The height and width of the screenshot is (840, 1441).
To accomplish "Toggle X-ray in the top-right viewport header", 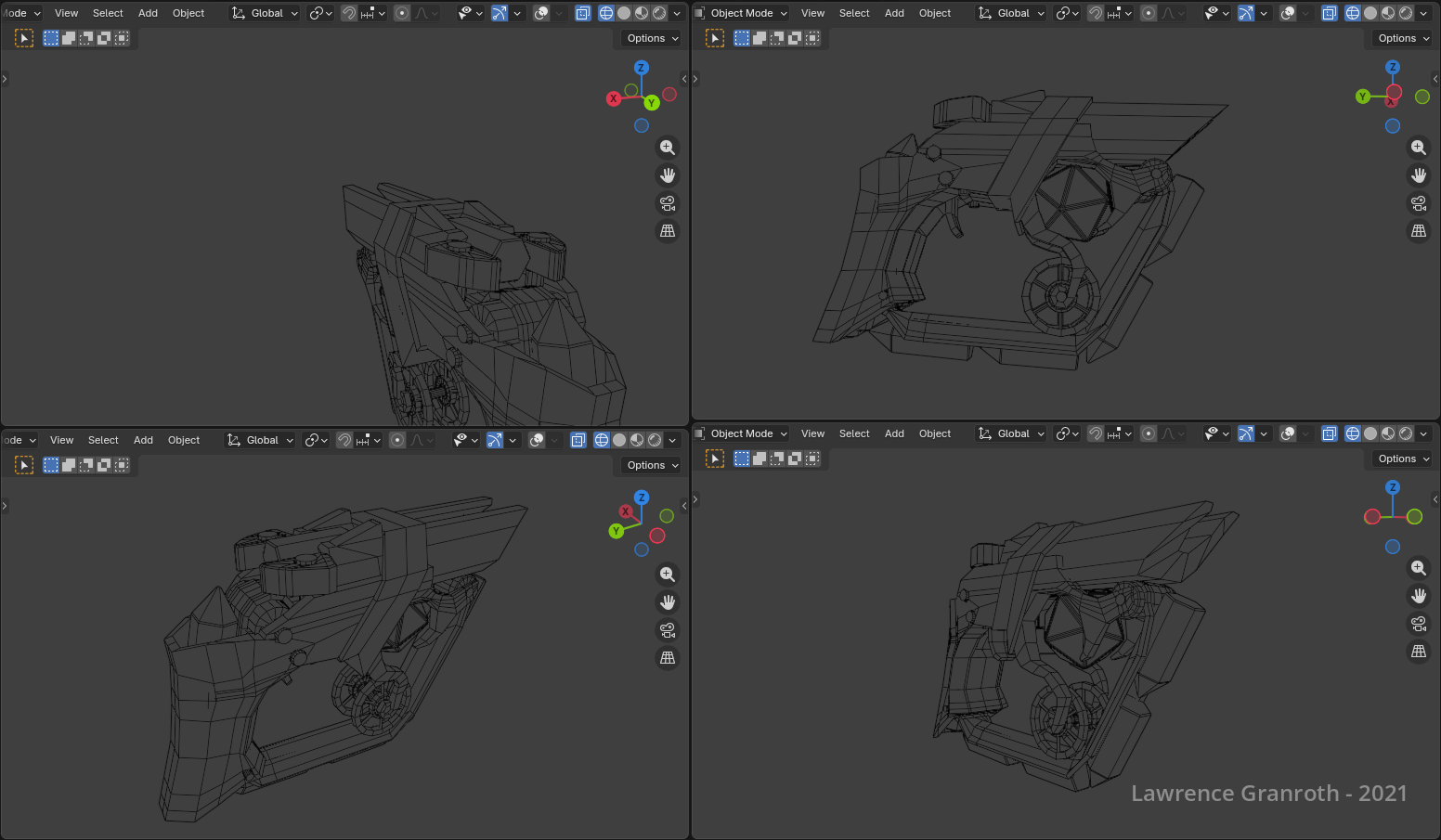I will (1330, 13).
